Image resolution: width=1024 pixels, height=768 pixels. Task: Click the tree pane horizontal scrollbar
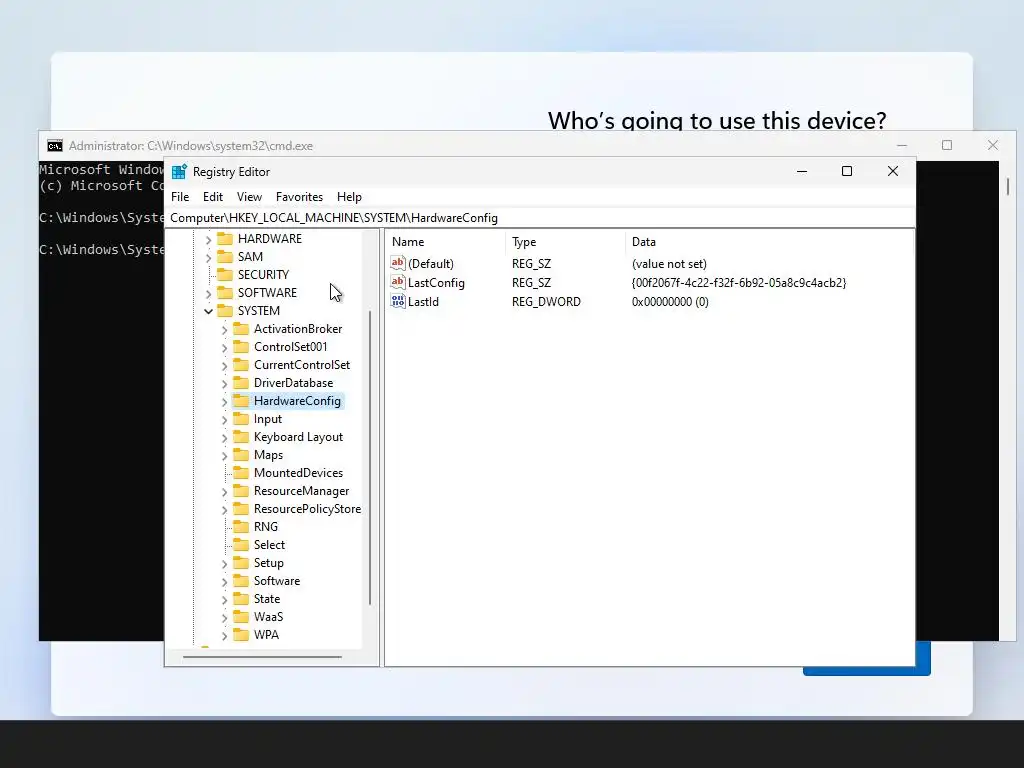[x=262, y=656]
